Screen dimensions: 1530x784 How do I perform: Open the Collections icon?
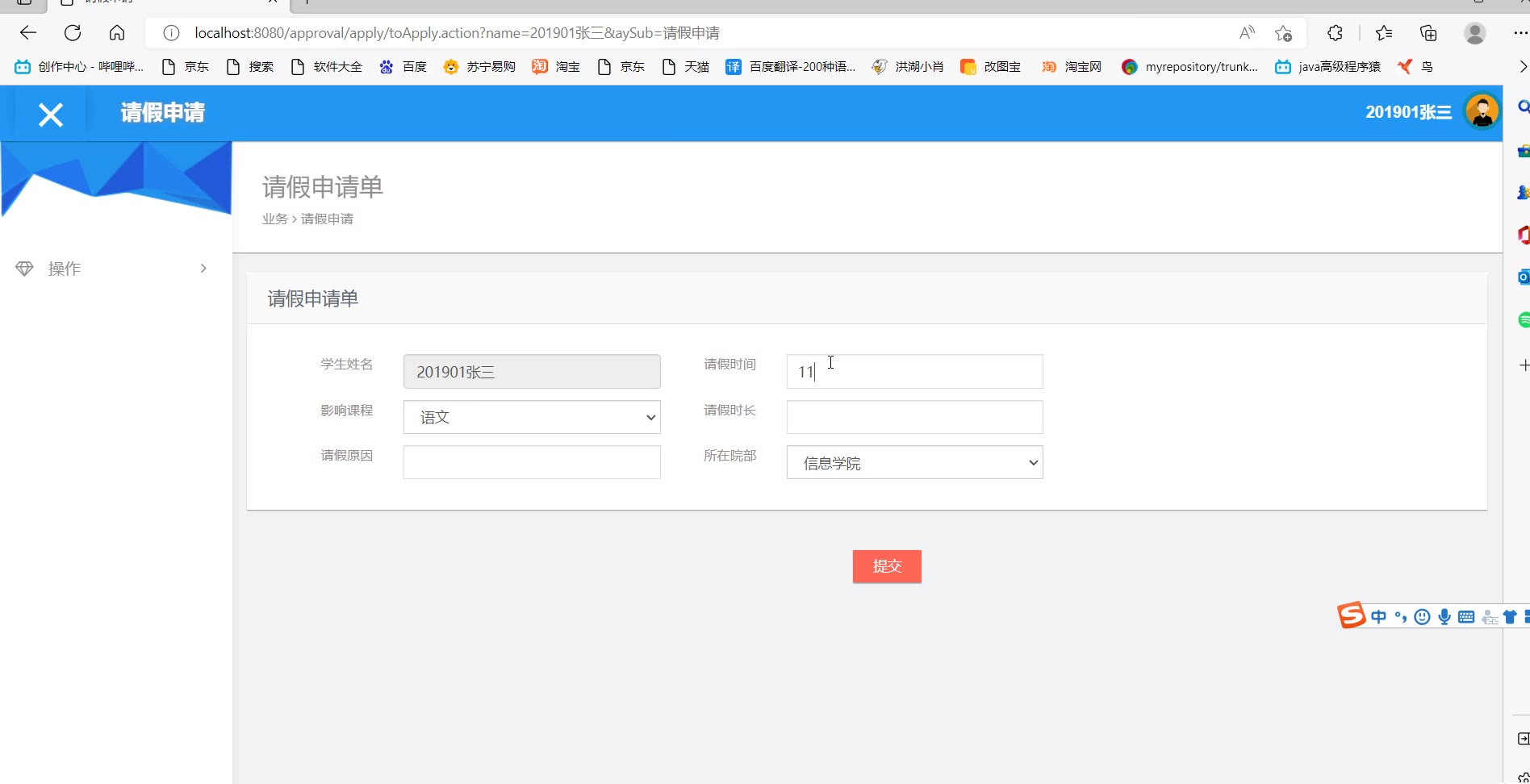tap(1428, 33)
